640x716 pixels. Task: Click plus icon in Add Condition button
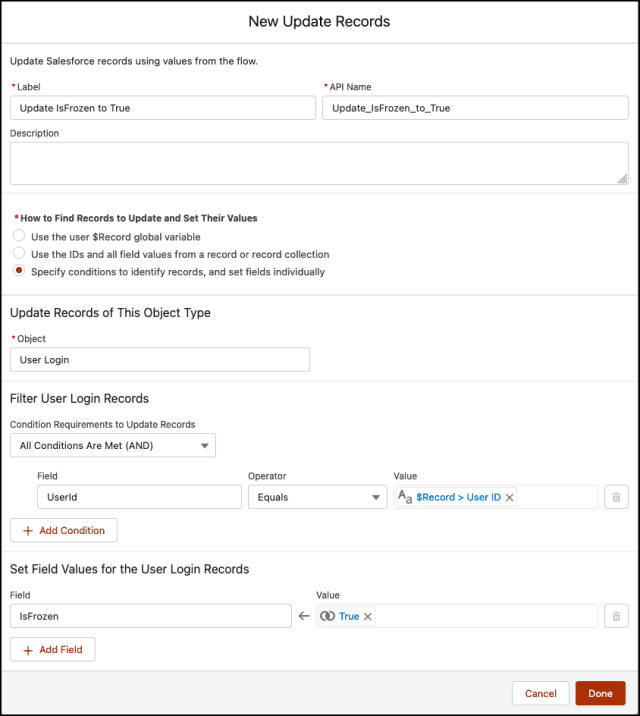(28, 531)
